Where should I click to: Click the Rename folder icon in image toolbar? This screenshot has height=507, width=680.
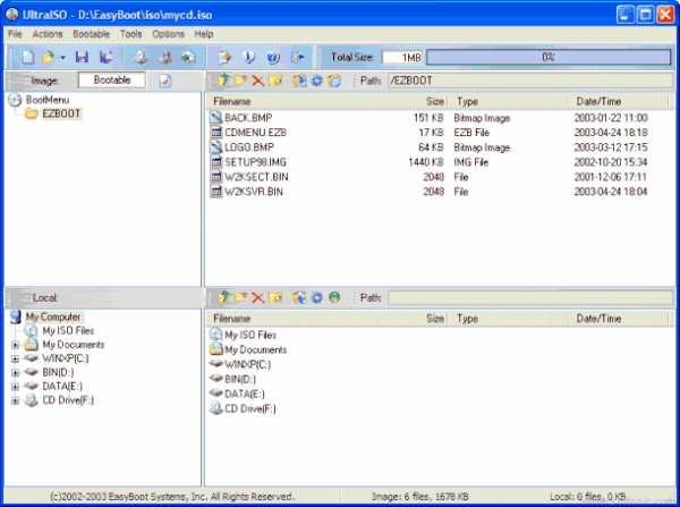tap(276, 80)
